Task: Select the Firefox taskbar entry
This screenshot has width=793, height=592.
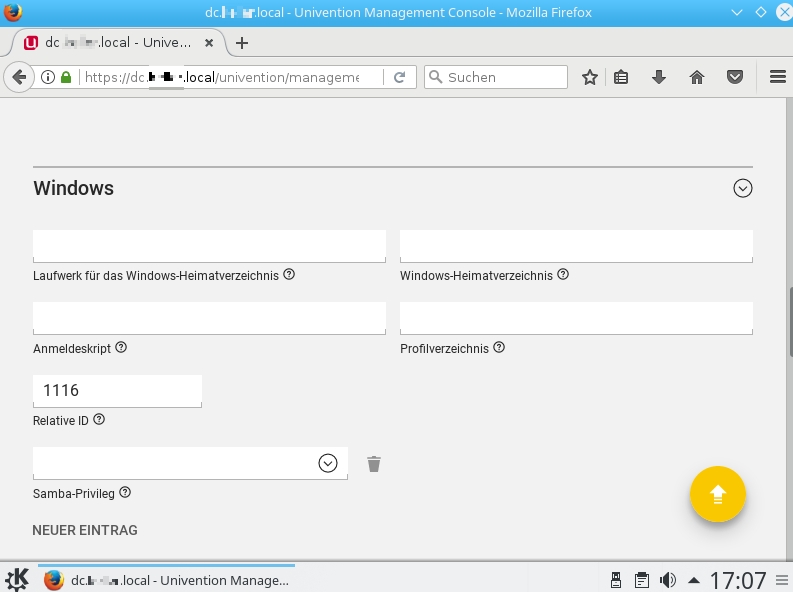Action: point(166,580)
